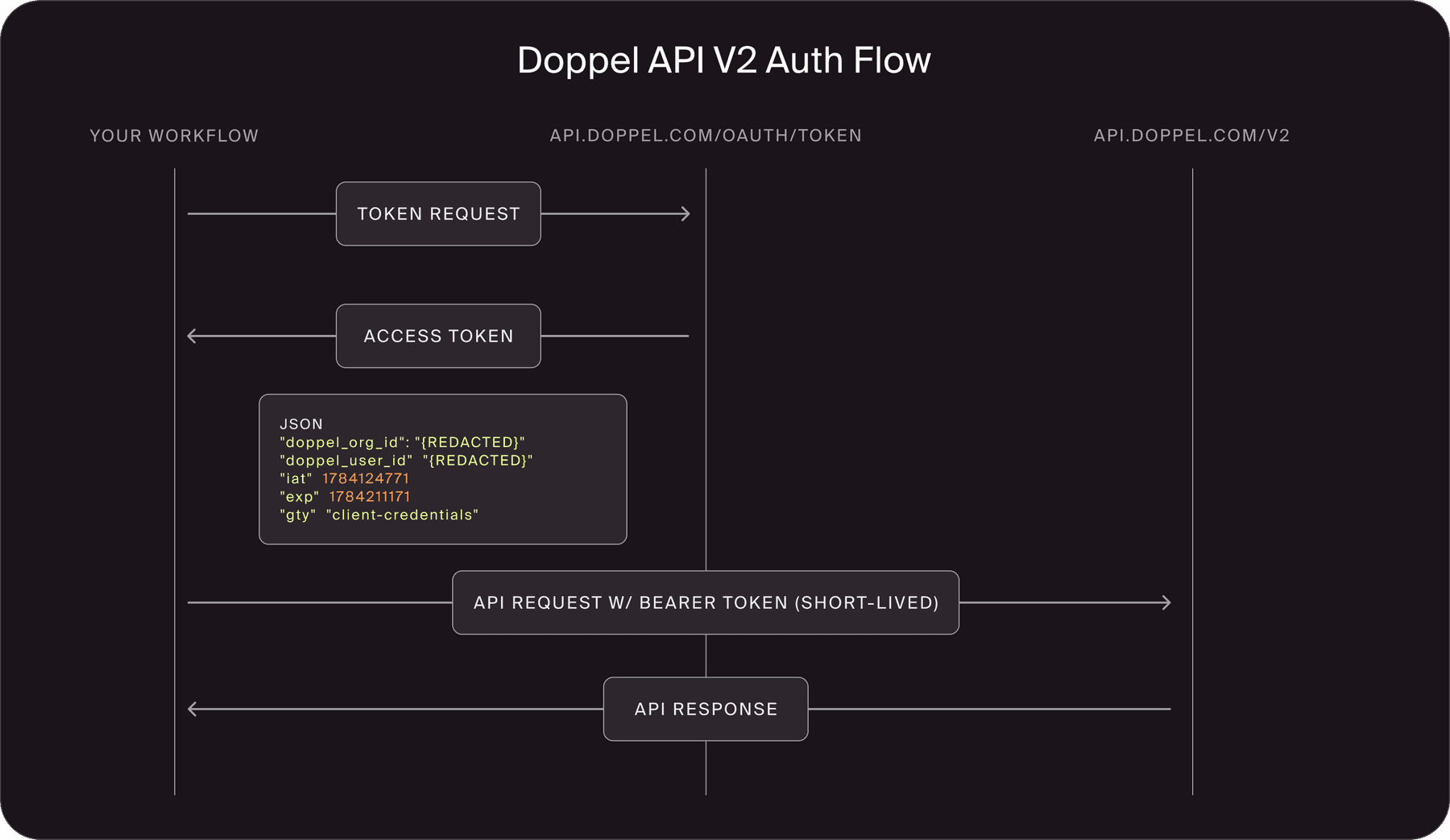The width and height of the screenshot is (1450, 840).
Task: Click the iat value 1784124771
Action: click(x=366, y=478)
